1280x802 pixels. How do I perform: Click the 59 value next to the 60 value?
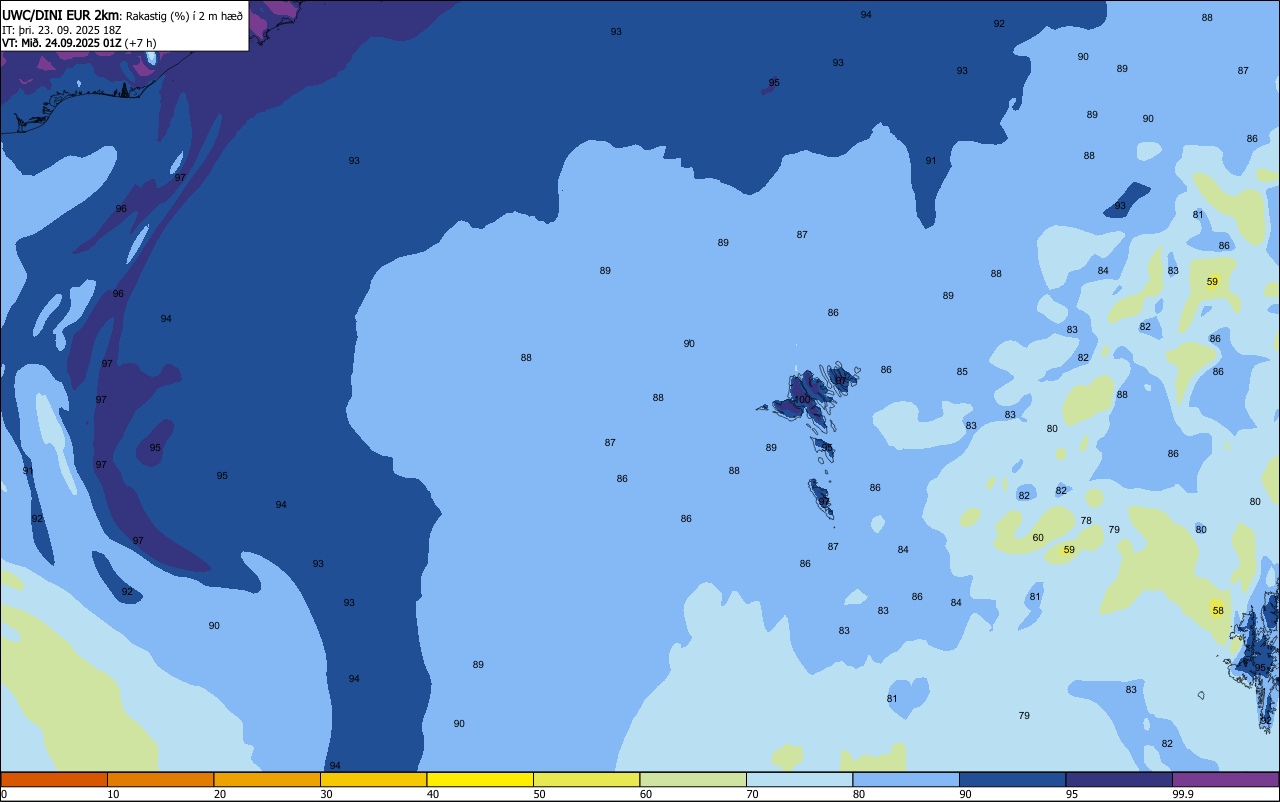[x=1069, y=550]
